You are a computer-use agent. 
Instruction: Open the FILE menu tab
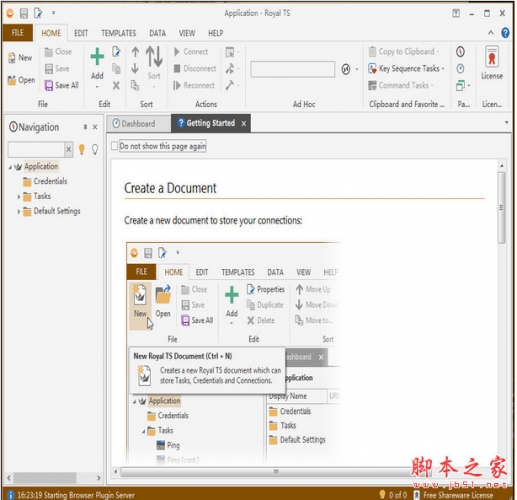click(x=18, y=33)
